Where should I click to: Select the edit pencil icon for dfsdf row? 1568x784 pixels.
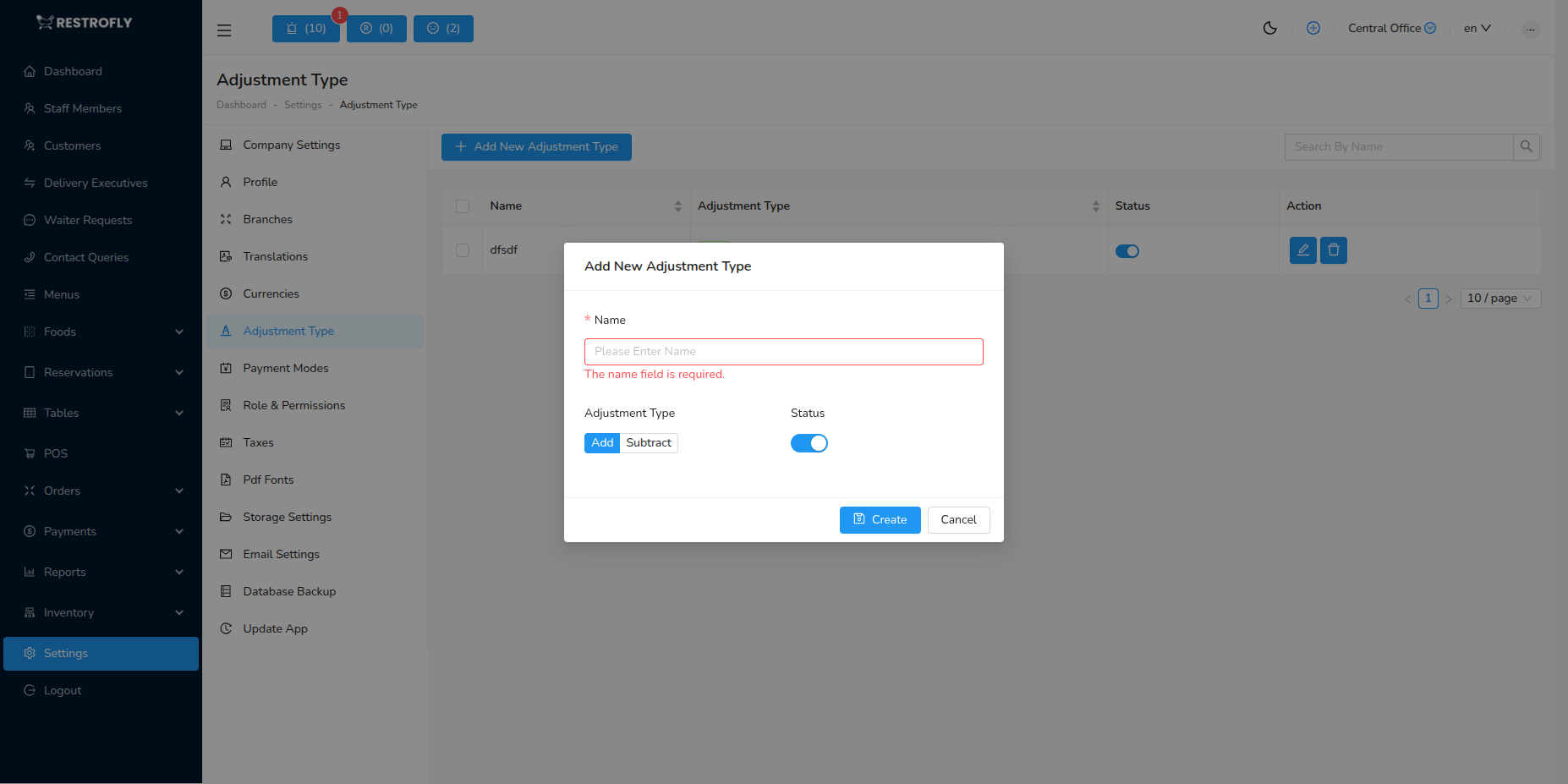pos(1302,250)
